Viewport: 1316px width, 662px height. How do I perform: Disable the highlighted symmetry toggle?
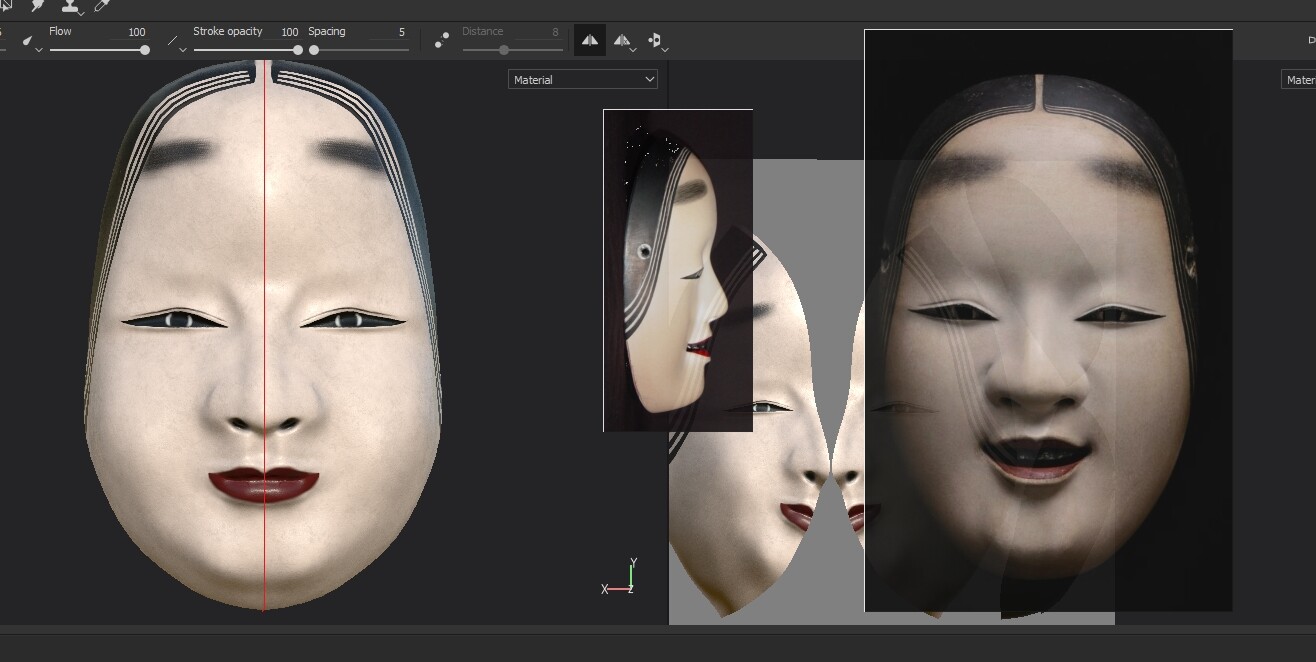point(589,40)
